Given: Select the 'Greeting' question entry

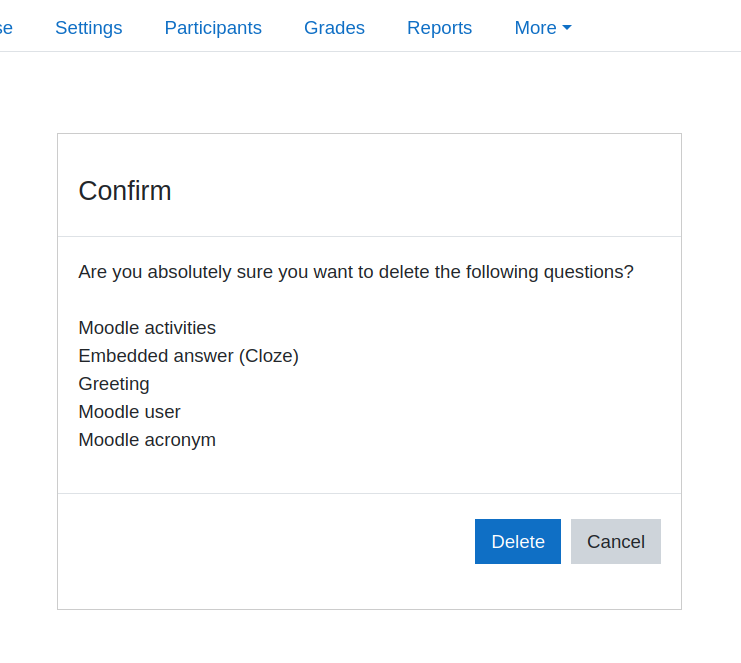Looking at the screenshot, I should click(114, 384).
